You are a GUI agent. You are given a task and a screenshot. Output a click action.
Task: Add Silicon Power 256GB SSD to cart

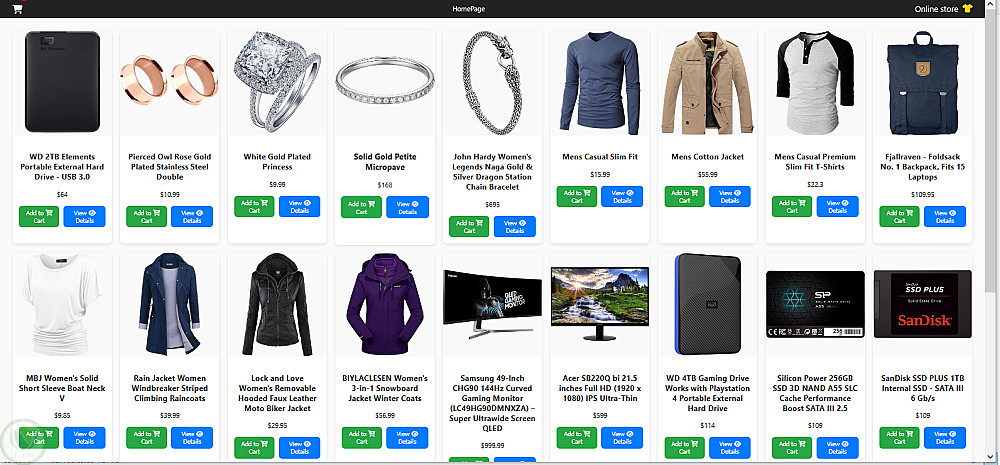(792, 448)
